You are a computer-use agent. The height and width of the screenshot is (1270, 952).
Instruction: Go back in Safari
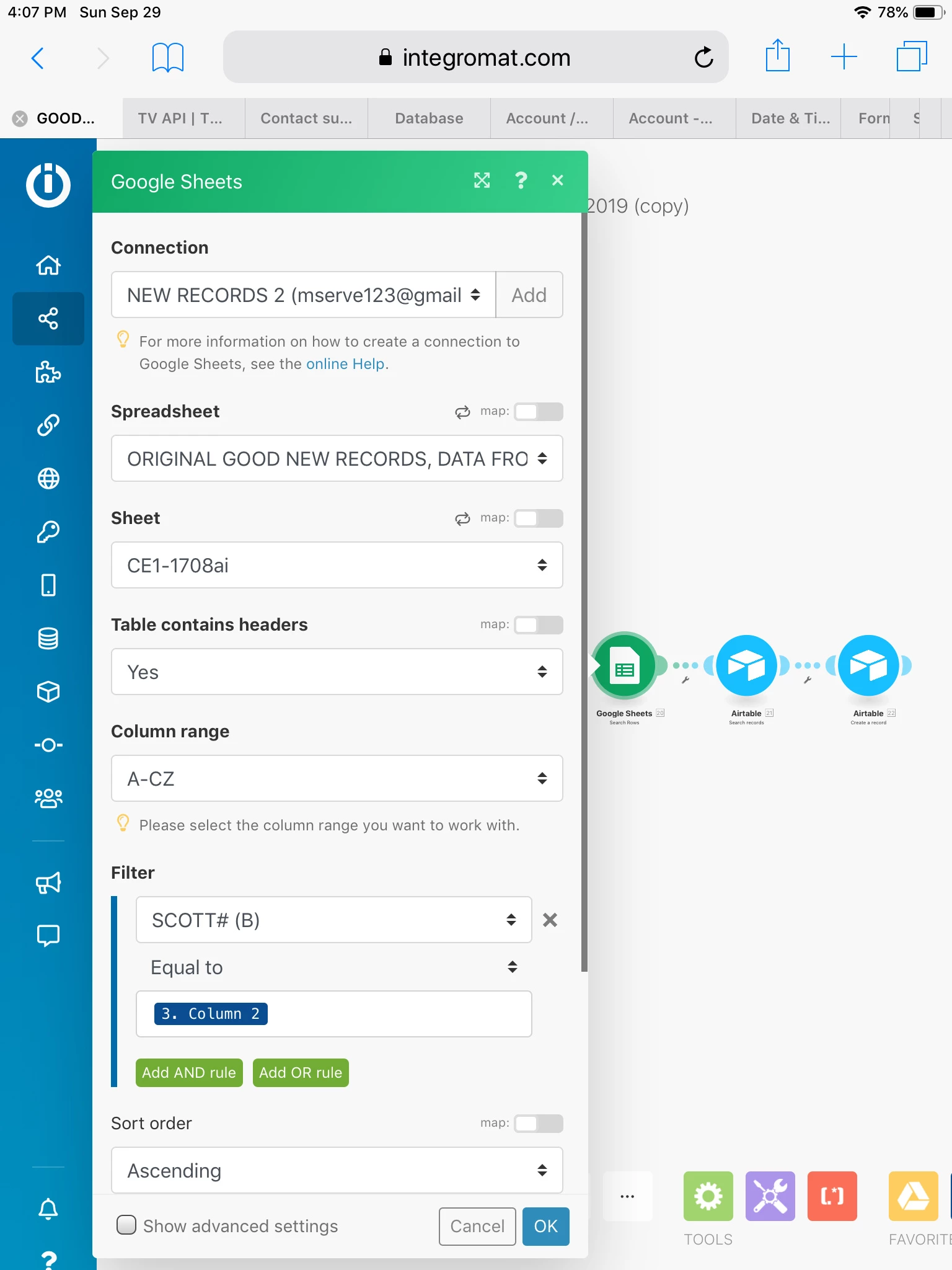click(38, 58)
